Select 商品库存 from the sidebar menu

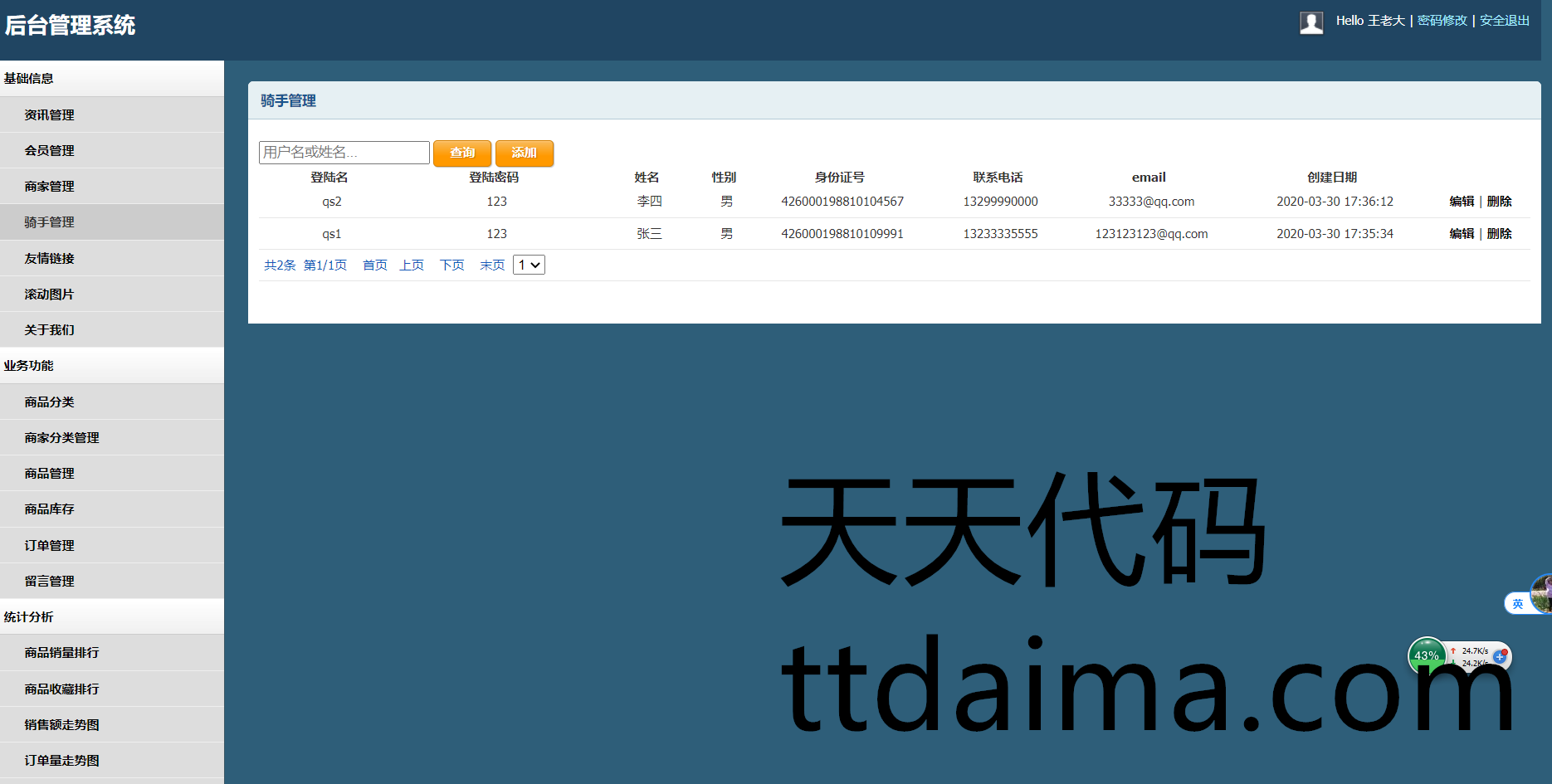[50, 509]
